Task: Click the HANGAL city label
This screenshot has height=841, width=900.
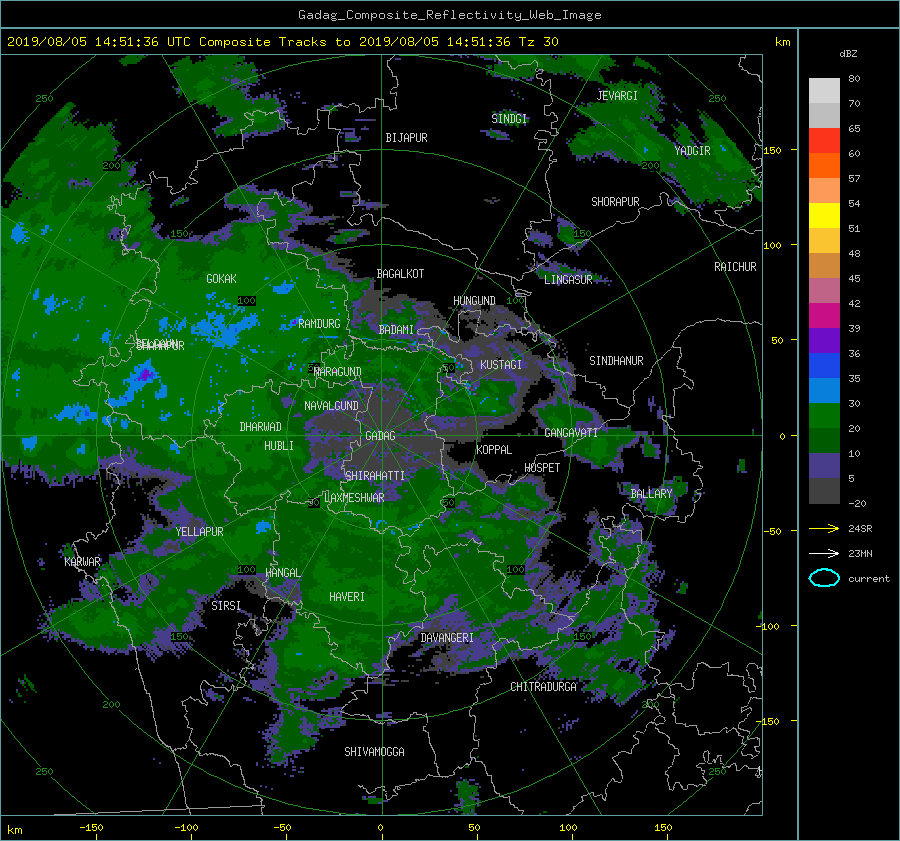Action: (x=282, y=573)
